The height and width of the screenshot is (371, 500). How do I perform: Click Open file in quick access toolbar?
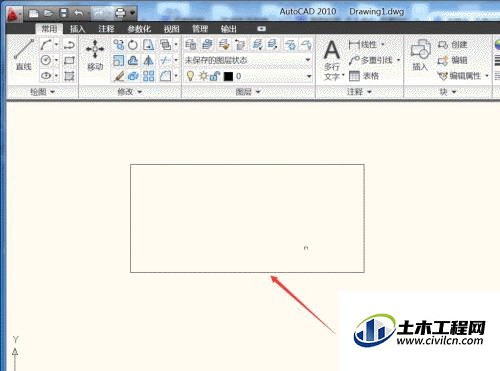click(49, 13)
